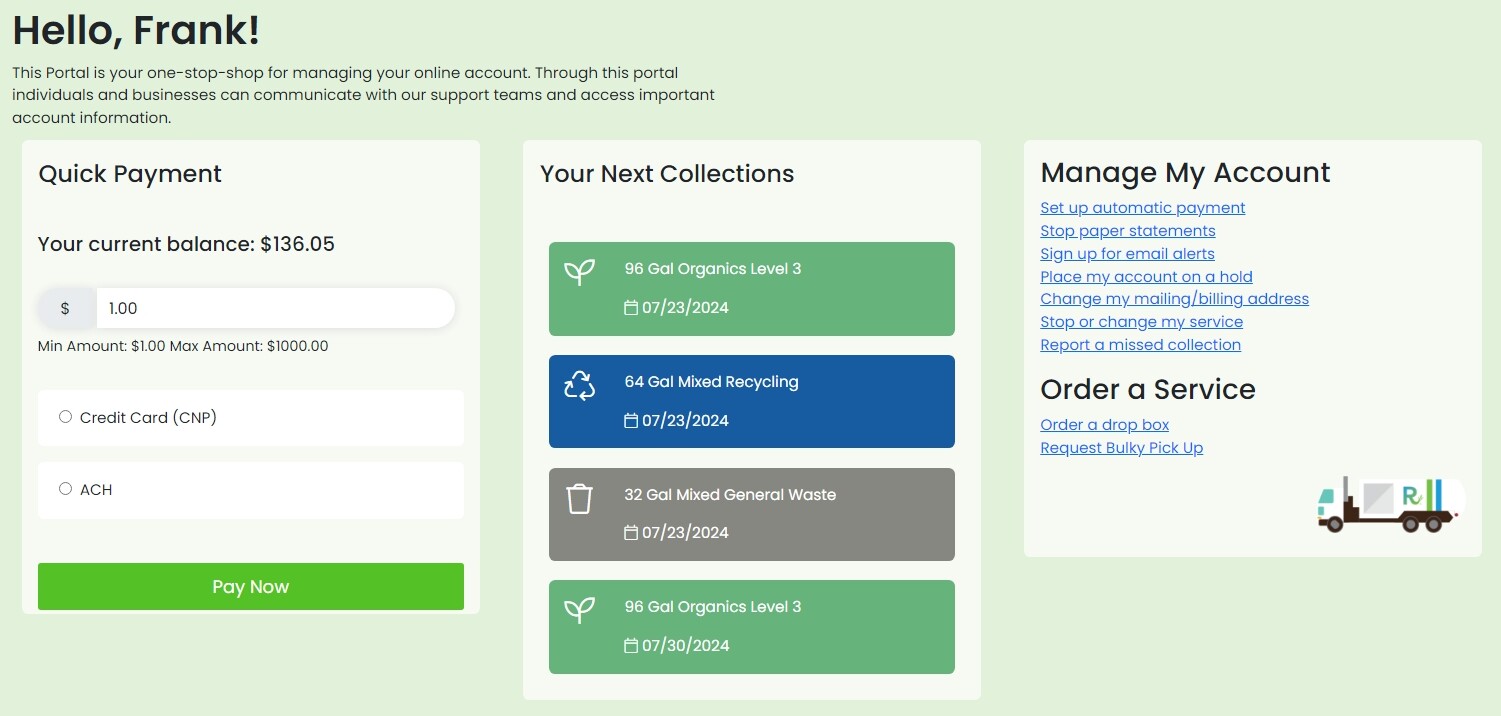Click the recycling arrows icon on the blue card
Image resolution: width=1501 pixels, height=716 pixels.
tap(580, 386)
